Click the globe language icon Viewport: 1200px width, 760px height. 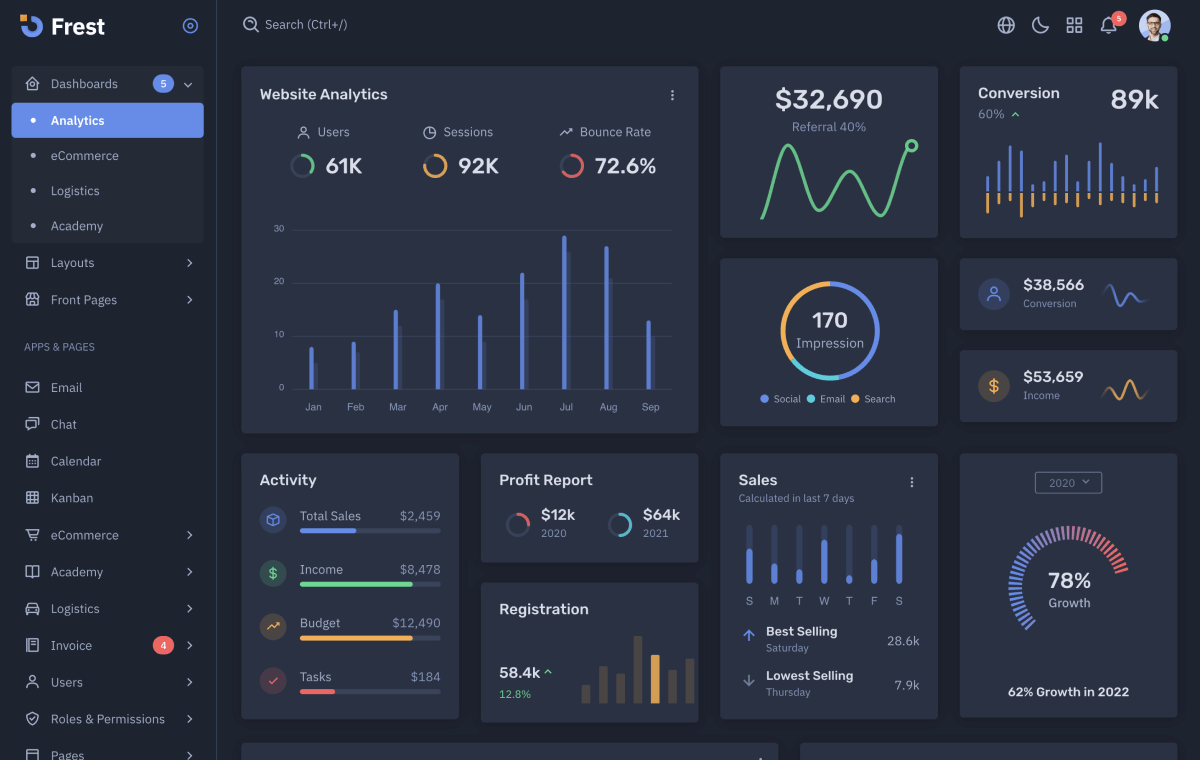pos(1006,25)
